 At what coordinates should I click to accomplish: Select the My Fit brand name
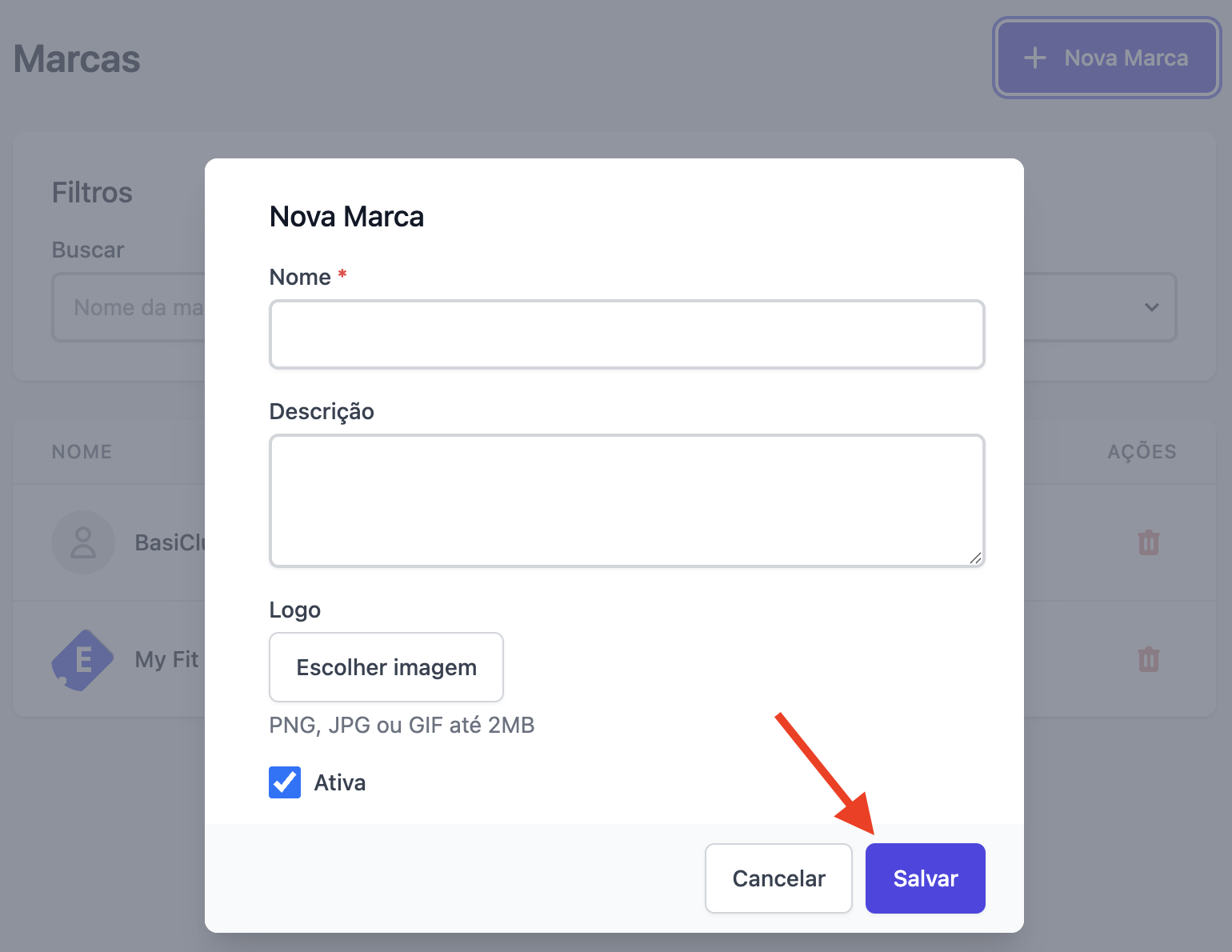click(x=166, y=659)
